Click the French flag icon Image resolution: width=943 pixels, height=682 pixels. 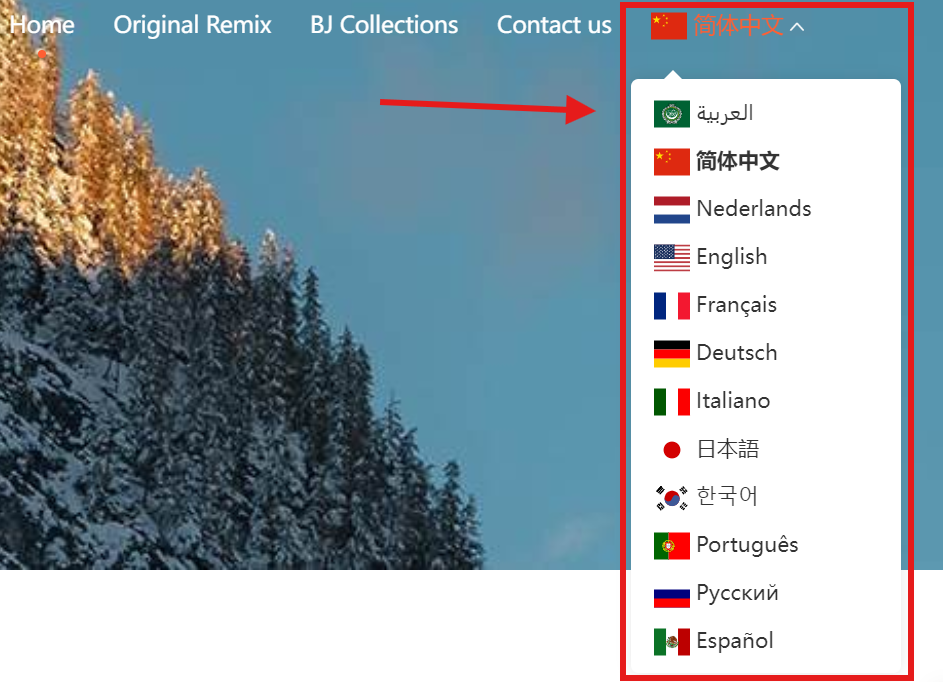tap(671, 306)
